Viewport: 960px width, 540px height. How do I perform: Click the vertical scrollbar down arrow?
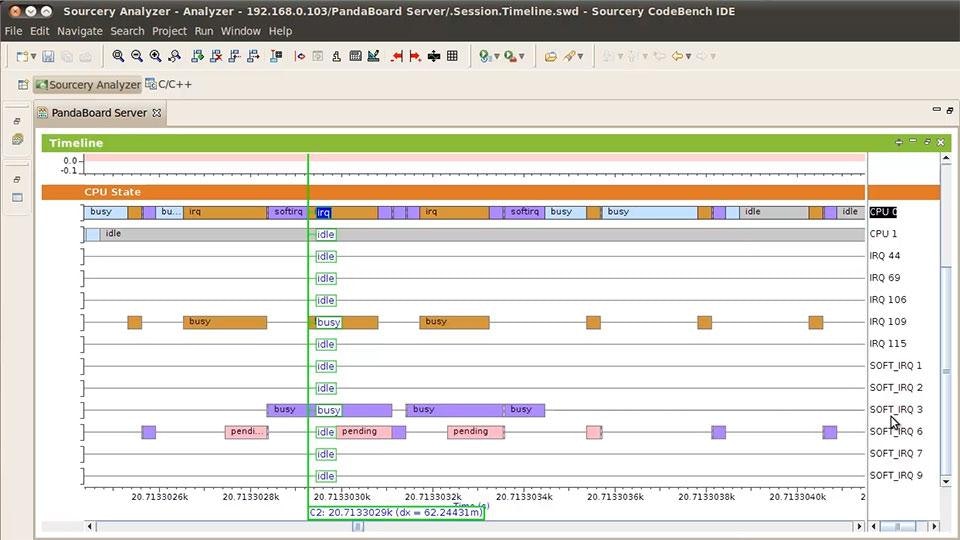(946, 482)
